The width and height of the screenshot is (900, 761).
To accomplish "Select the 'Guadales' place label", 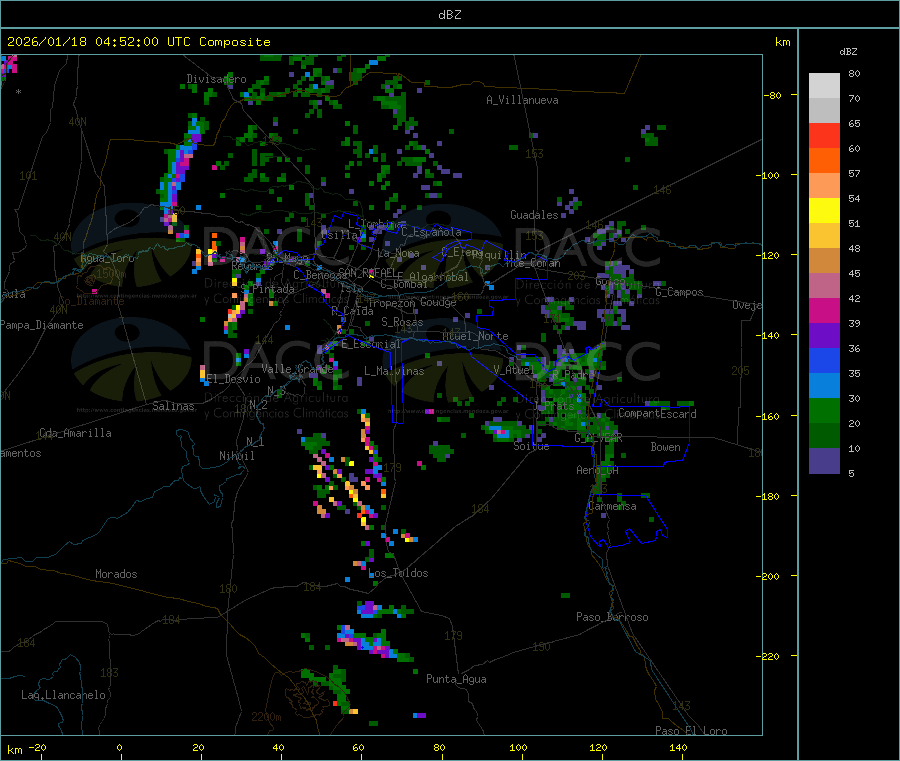I will pos(534,215).
